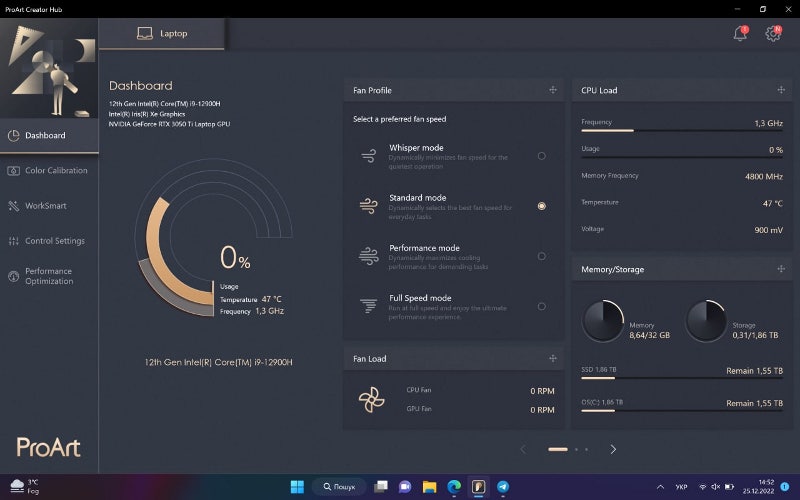The height and width of the screenshot is (500, 800).
Task: Open the Control Settings section
Action: (49, 241)
